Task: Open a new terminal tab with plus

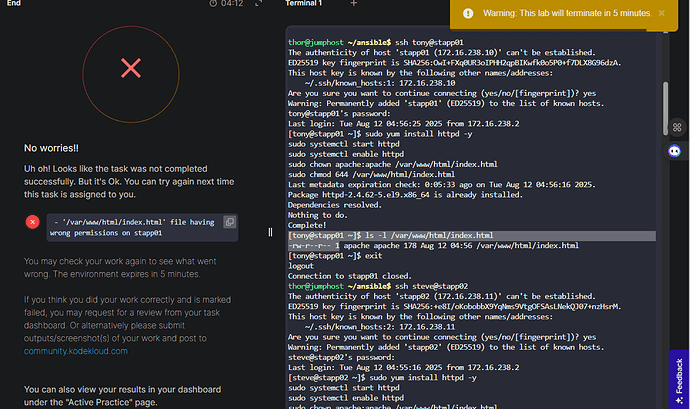Action: click(x=353, y=4)
